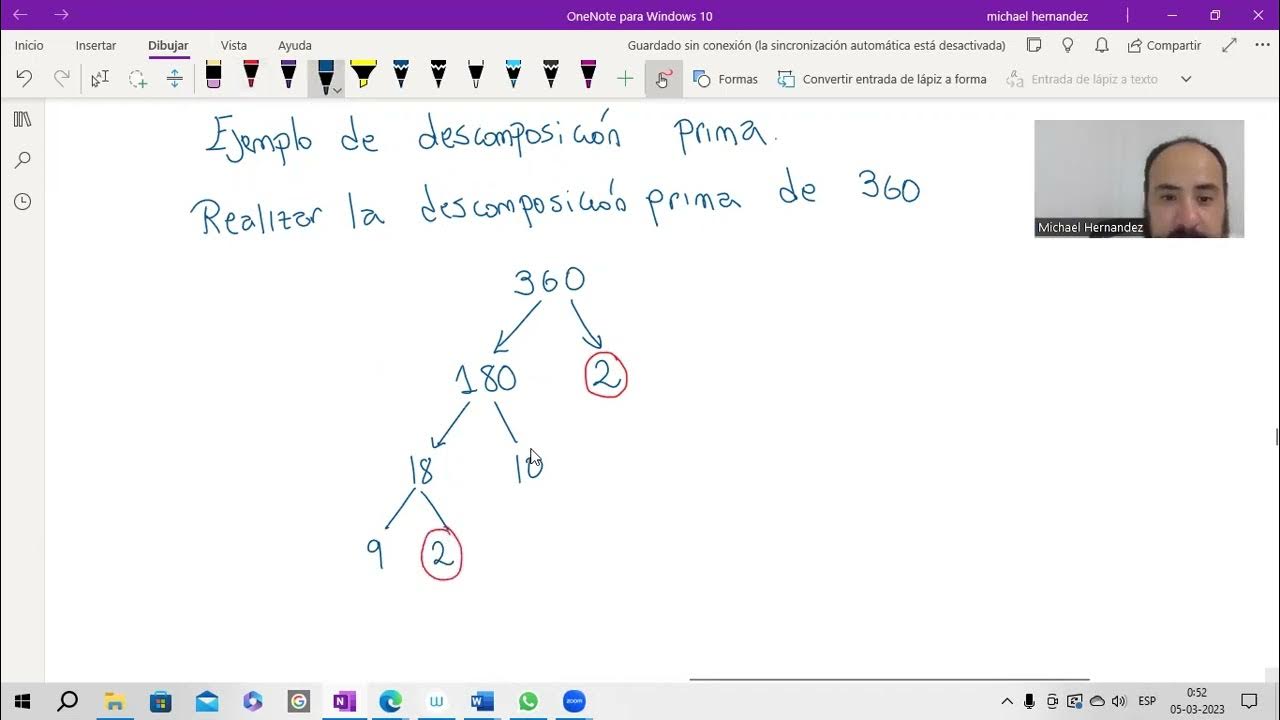Open WhatsApp from the taskbar
1280x720 pixels.
click(x=528, y=701)
